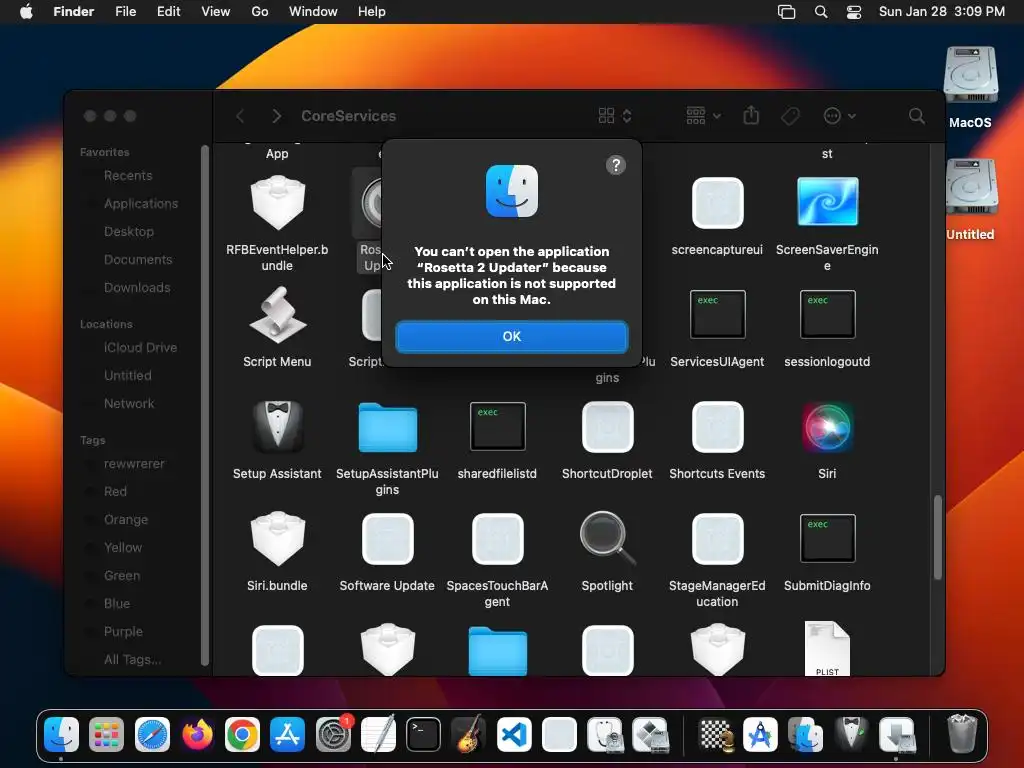Click the Edit Tags toolbar button
This screenshot has width=1024, height=768.
(x=790, y=116)
